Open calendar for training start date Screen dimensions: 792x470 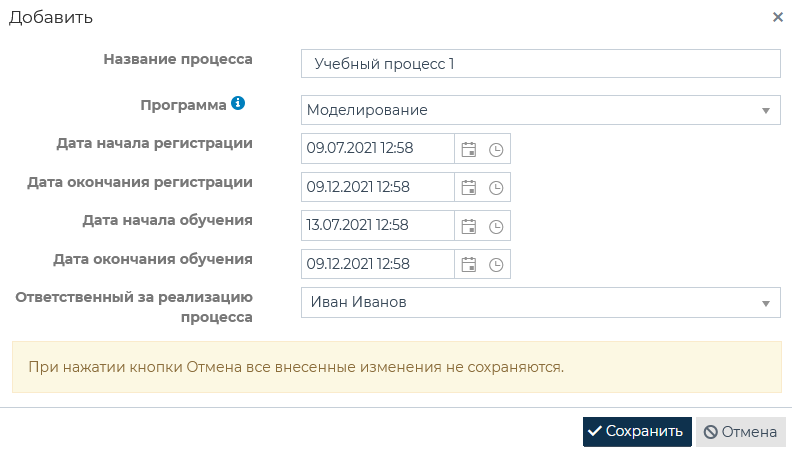(x=468, y=226)
